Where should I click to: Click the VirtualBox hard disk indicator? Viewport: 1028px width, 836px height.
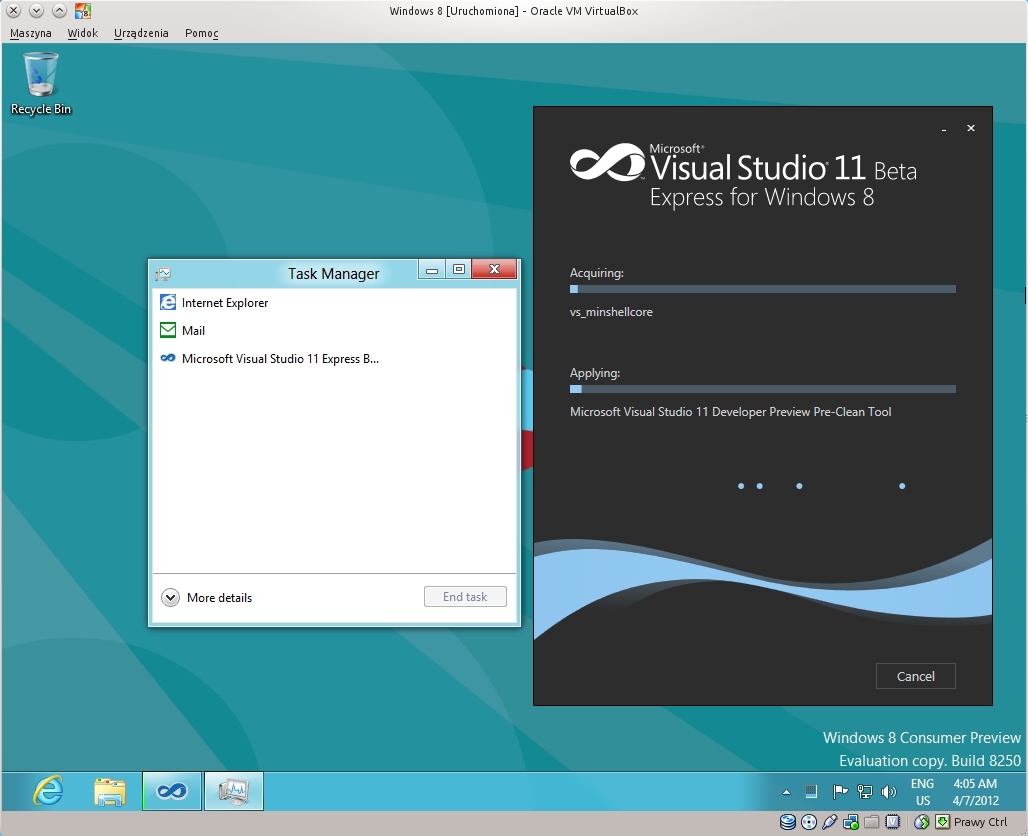coord(787,822)
